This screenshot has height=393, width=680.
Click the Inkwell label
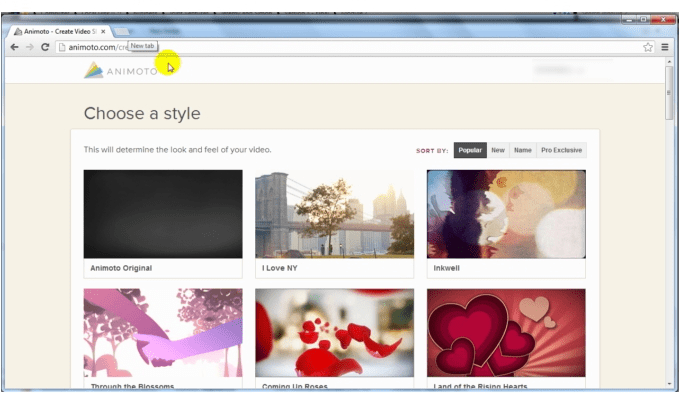[x=446, y=268]
